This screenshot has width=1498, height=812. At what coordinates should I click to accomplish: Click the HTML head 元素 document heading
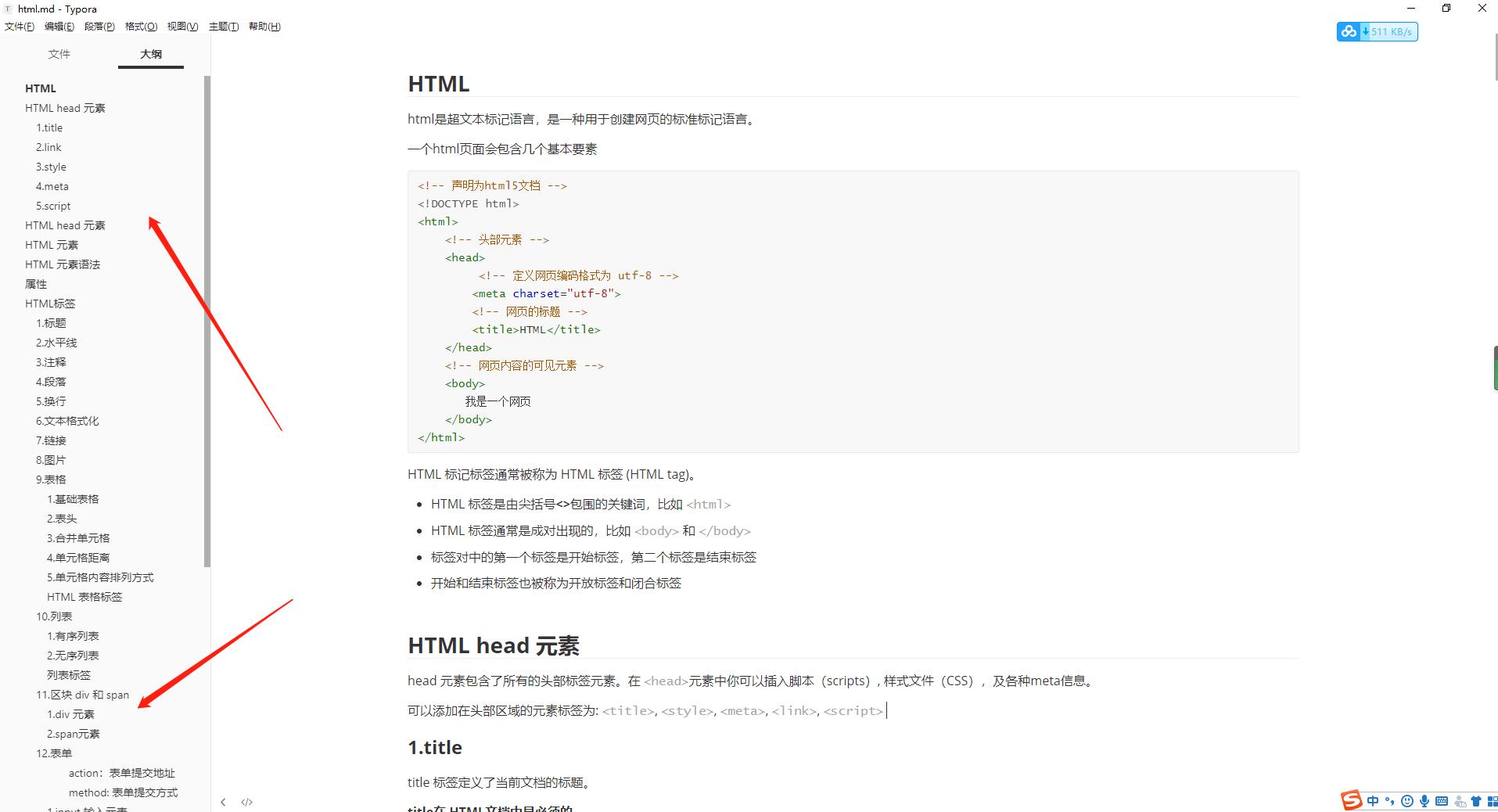(x=494, y=645)
